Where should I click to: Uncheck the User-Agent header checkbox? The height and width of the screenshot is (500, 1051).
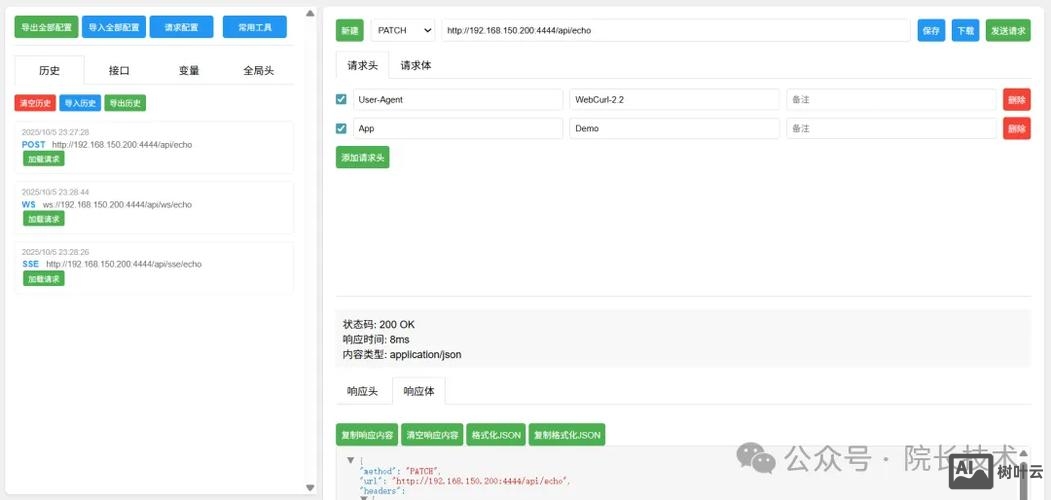(x=342, y=100)
